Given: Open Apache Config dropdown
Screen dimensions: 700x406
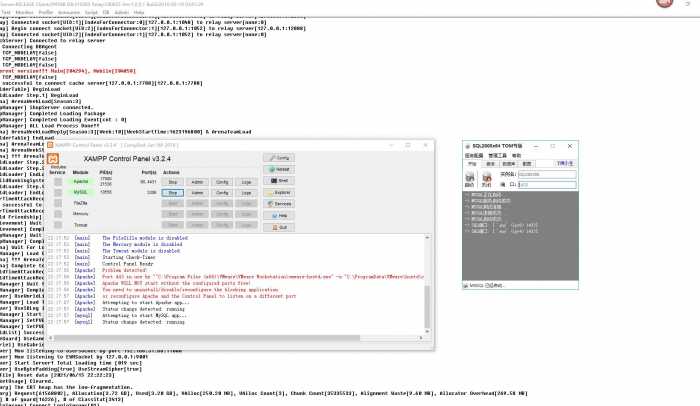Looking at the screenshot, I should coord(222,182).
